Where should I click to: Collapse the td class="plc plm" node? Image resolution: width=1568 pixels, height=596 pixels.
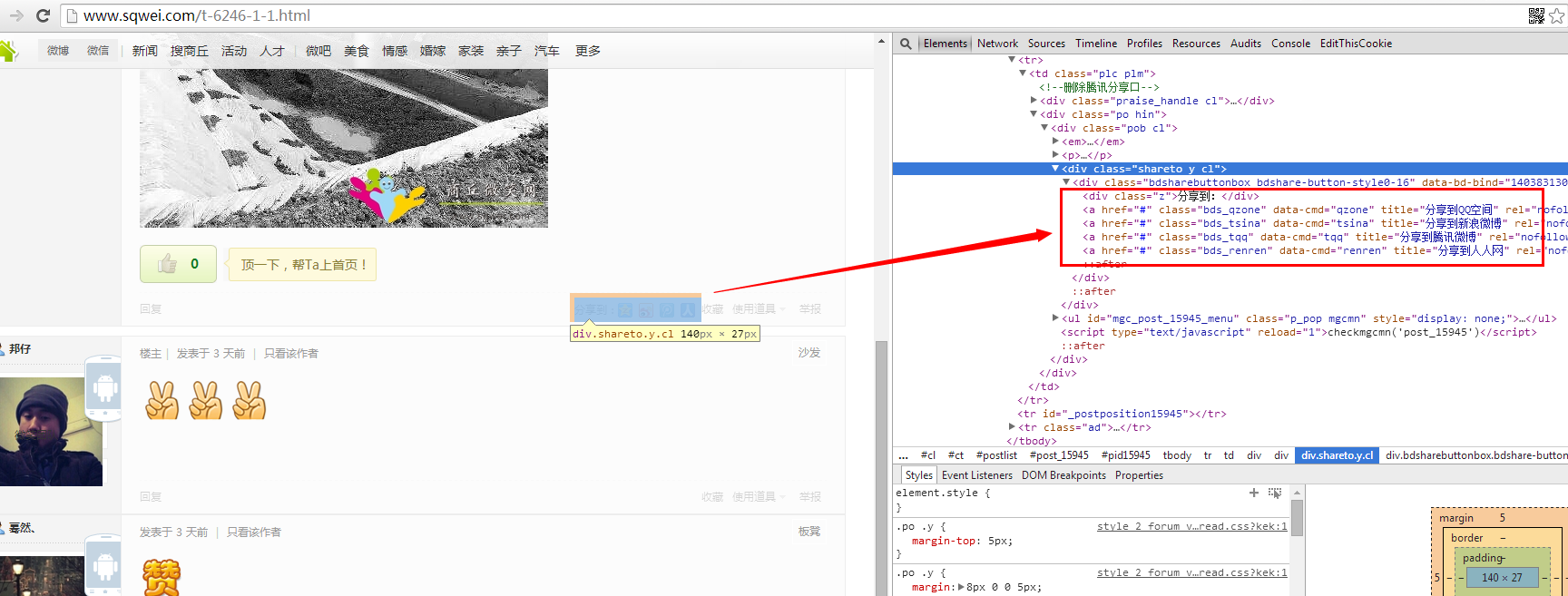(1023, 73)
